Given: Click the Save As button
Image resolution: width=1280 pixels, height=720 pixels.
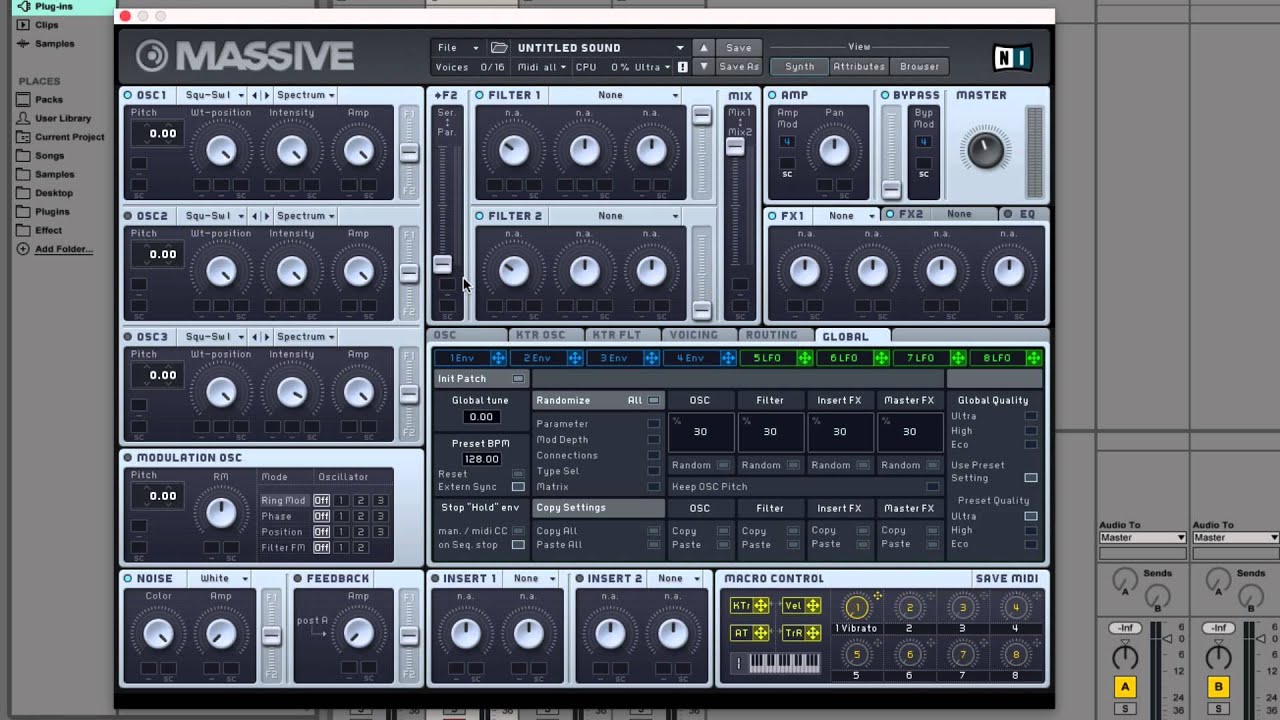Looking at the screenshot, I should pos(739,66).
